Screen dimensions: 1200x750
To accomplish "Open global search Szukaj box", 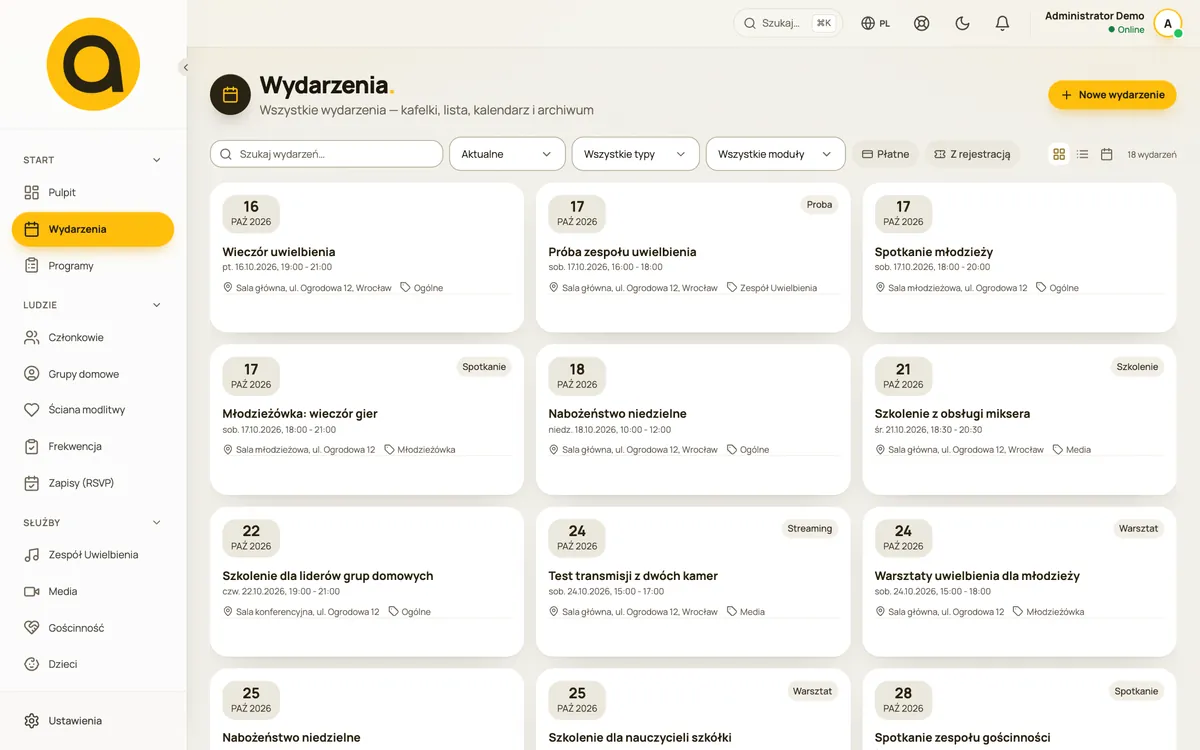I will point(788,23).
